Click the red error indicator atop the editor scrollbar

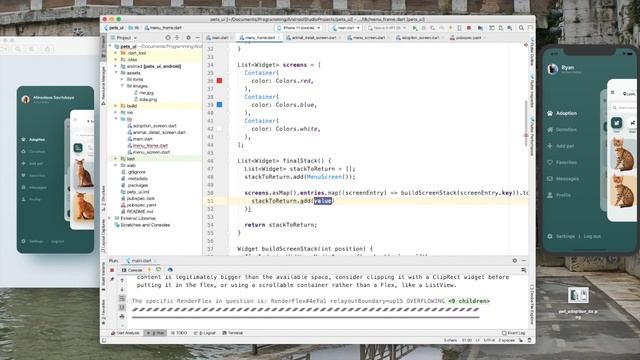(x=526, y=45)
